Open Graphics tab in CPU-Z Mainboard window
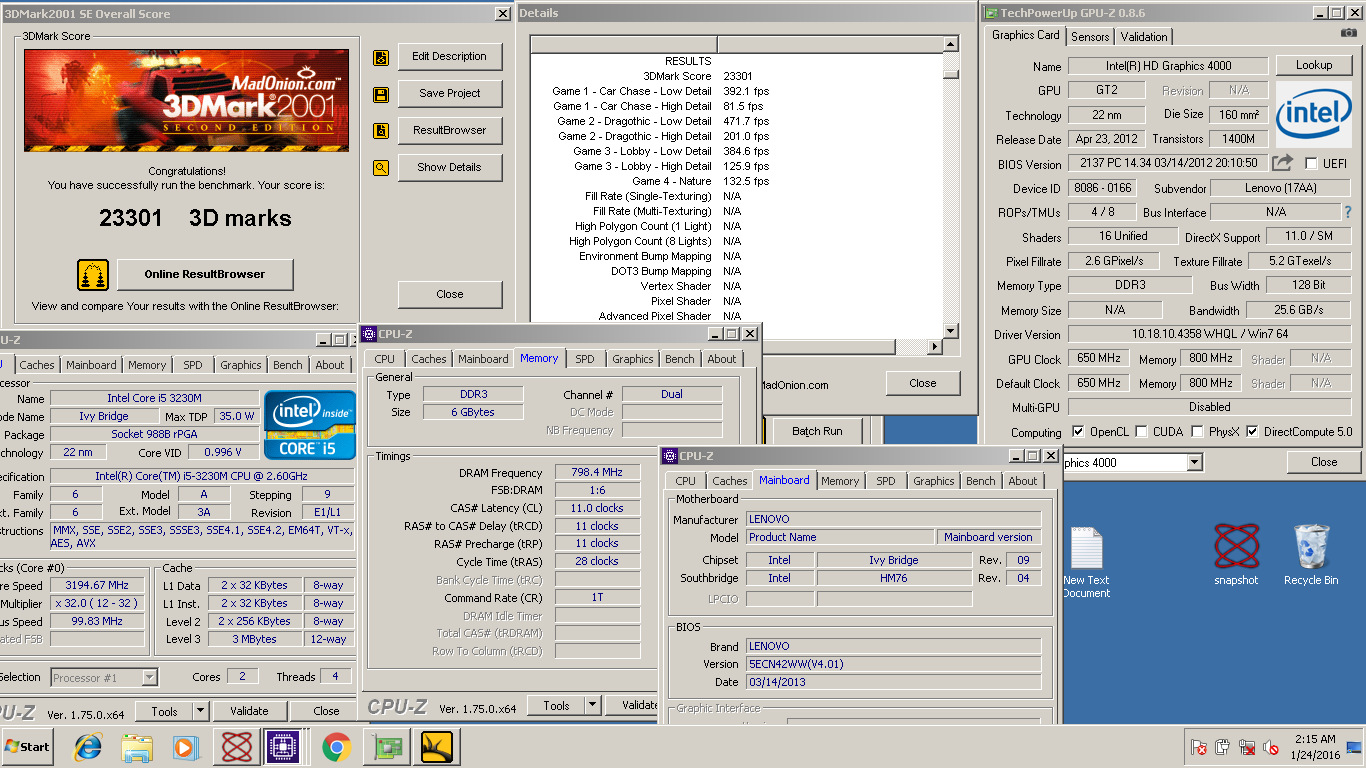Image resolution: width=1366 pixels, height=768 pixels. pyautogui.click(x=934, y=481)
